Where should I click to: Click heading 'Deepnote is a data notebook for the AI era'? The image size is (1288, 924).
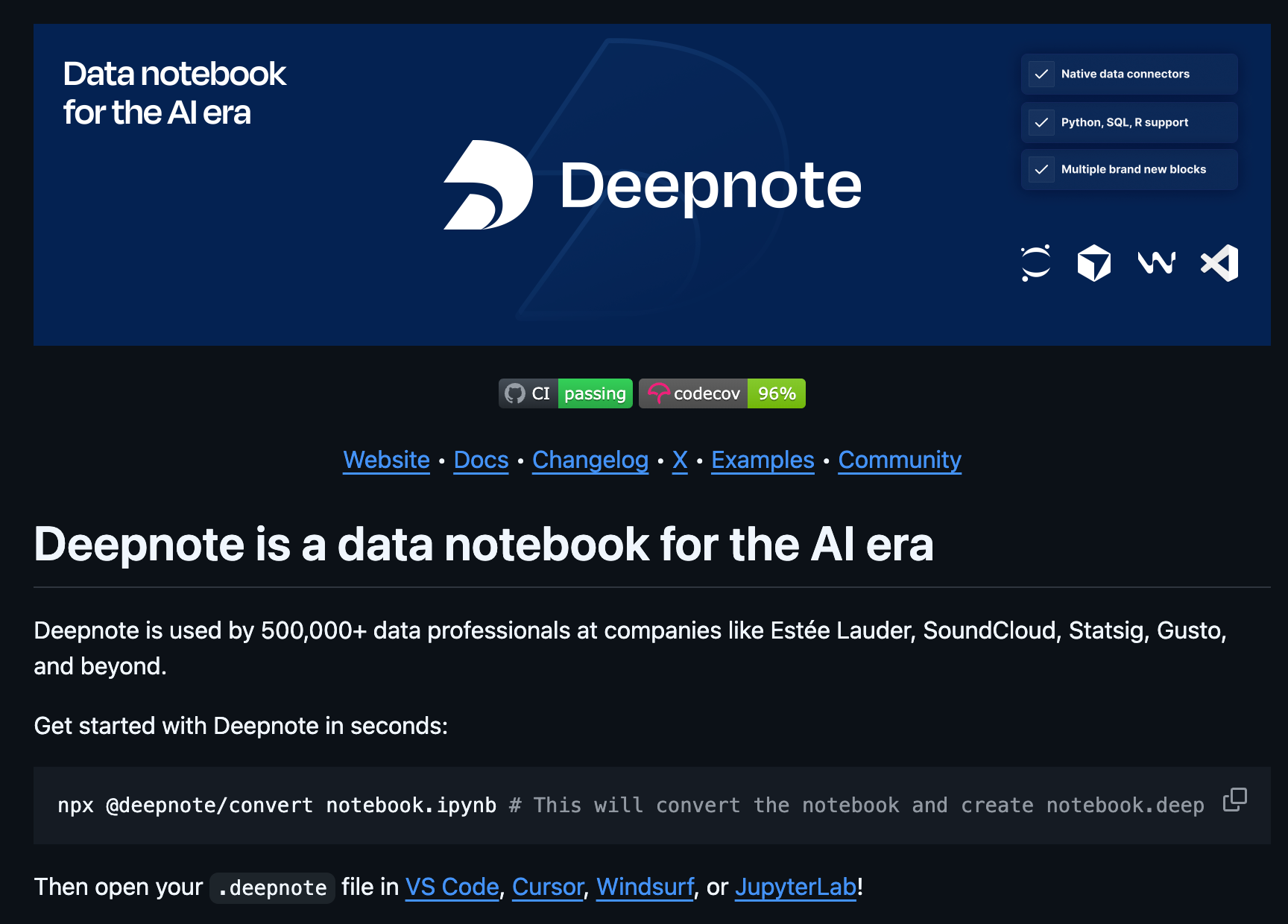click(x=484, y=544)
